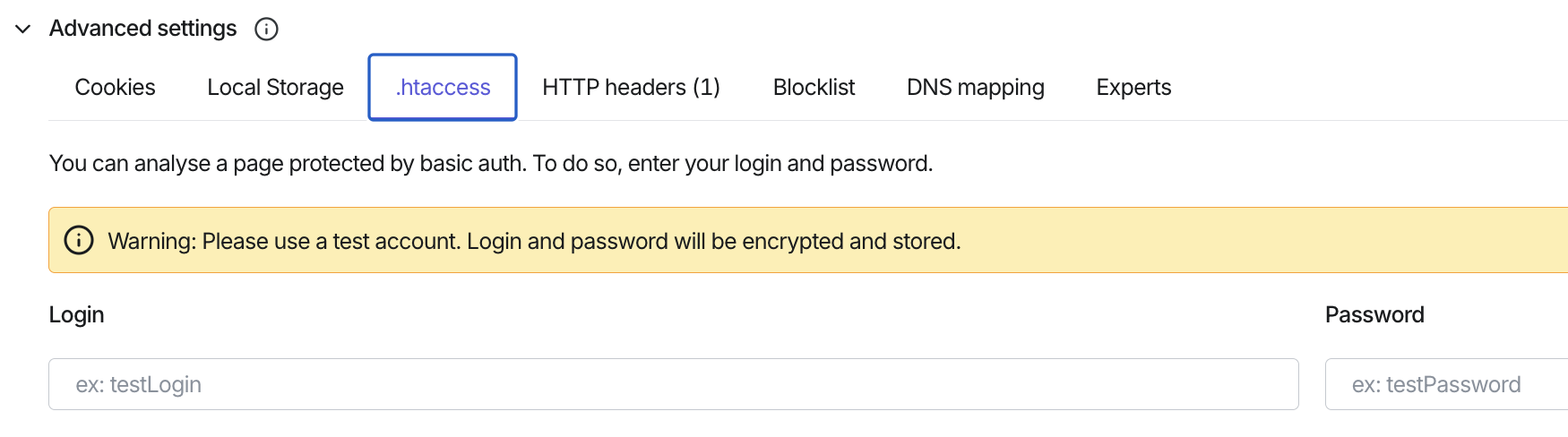The image size is (1568, 437).
Task: Focus the Login input field
Action: 674,384
